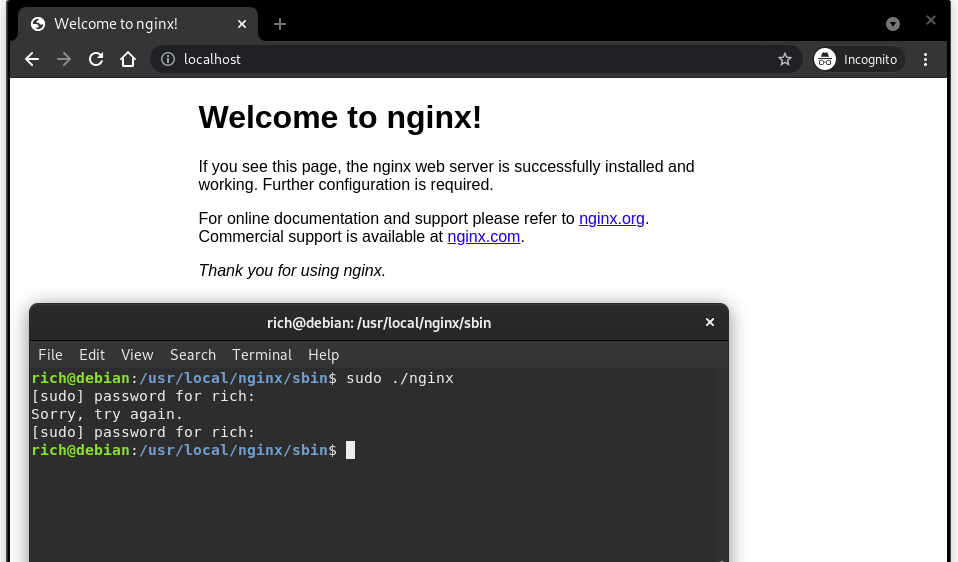Screen dimensions: 958x562
Task: Open the Chrome three-dot menu
Action: pyautogui.click(x=925, y=59)
